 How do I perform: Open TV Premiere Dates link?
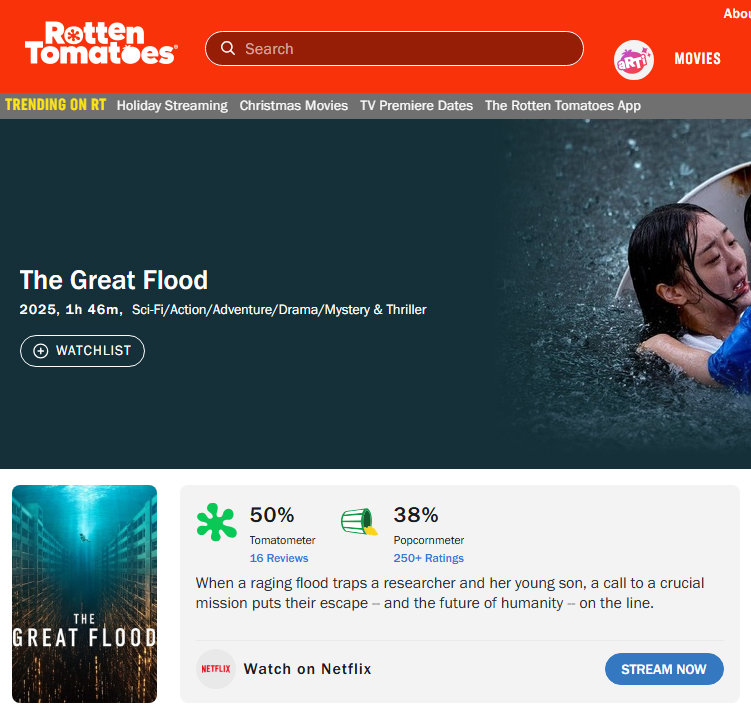click(416, 105)
